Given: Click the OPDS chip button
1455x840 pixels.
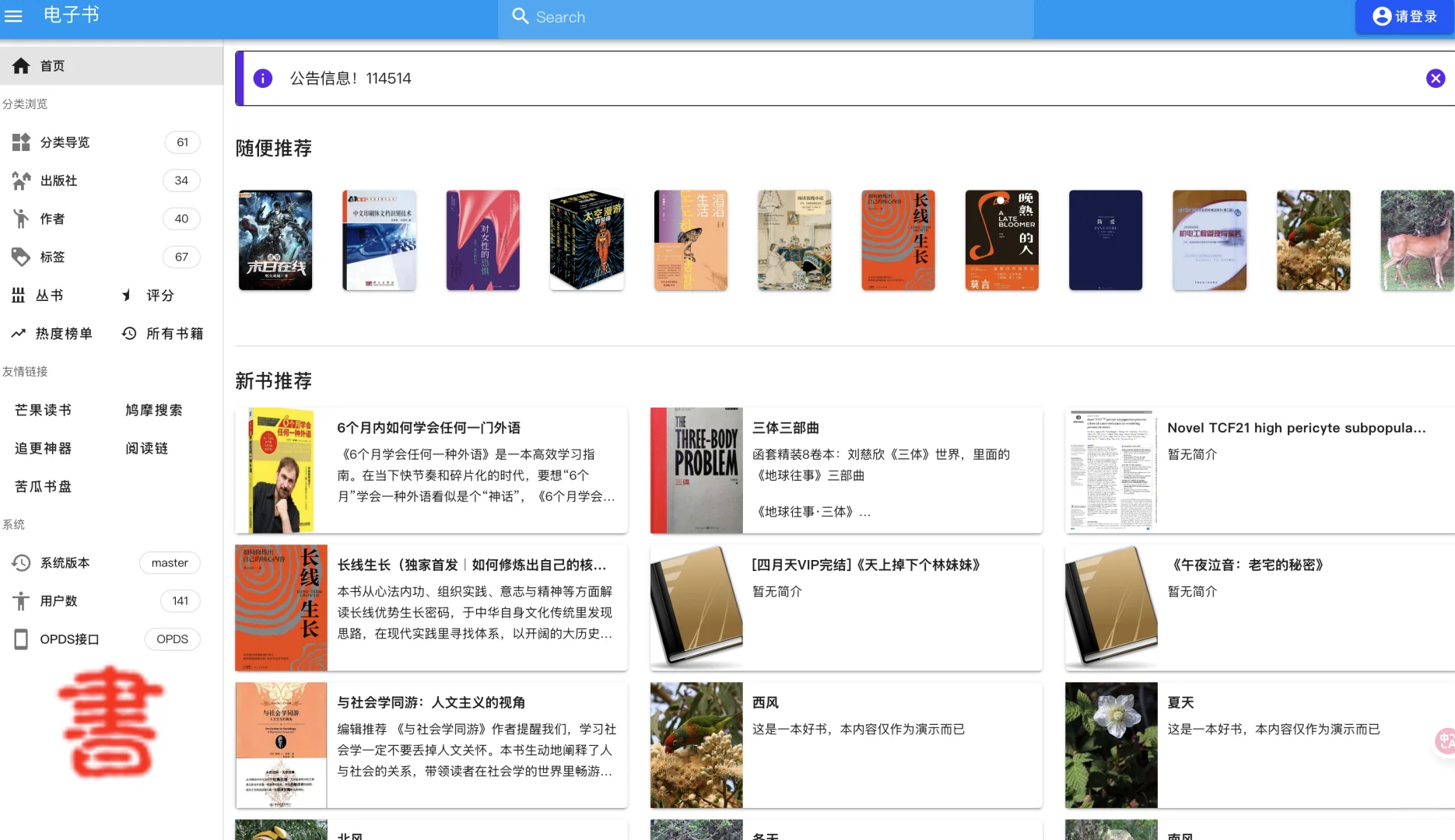Looking at the screenshot, I should [x=172, y=639].
